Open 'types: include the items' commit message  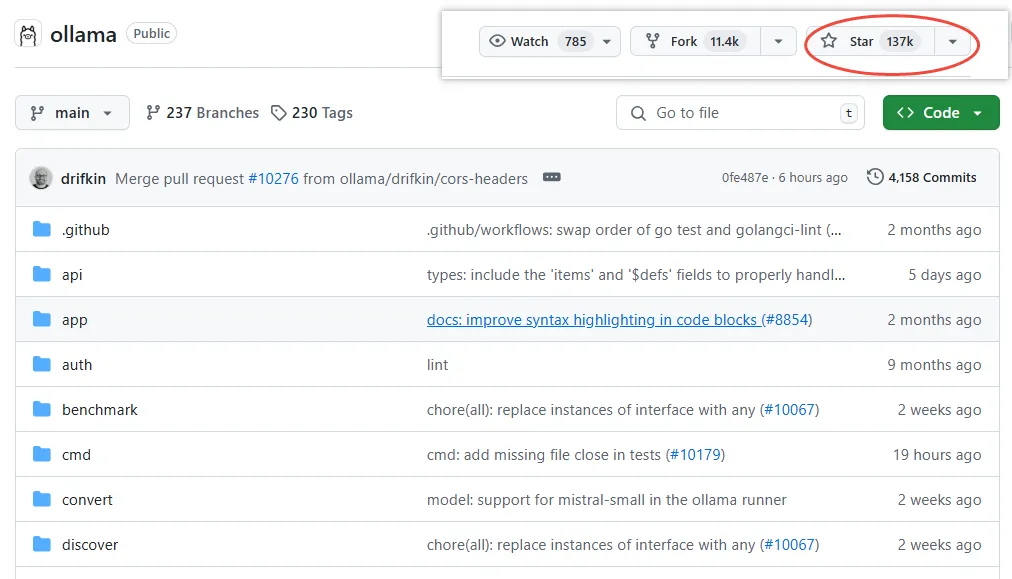tap(636, 275)
